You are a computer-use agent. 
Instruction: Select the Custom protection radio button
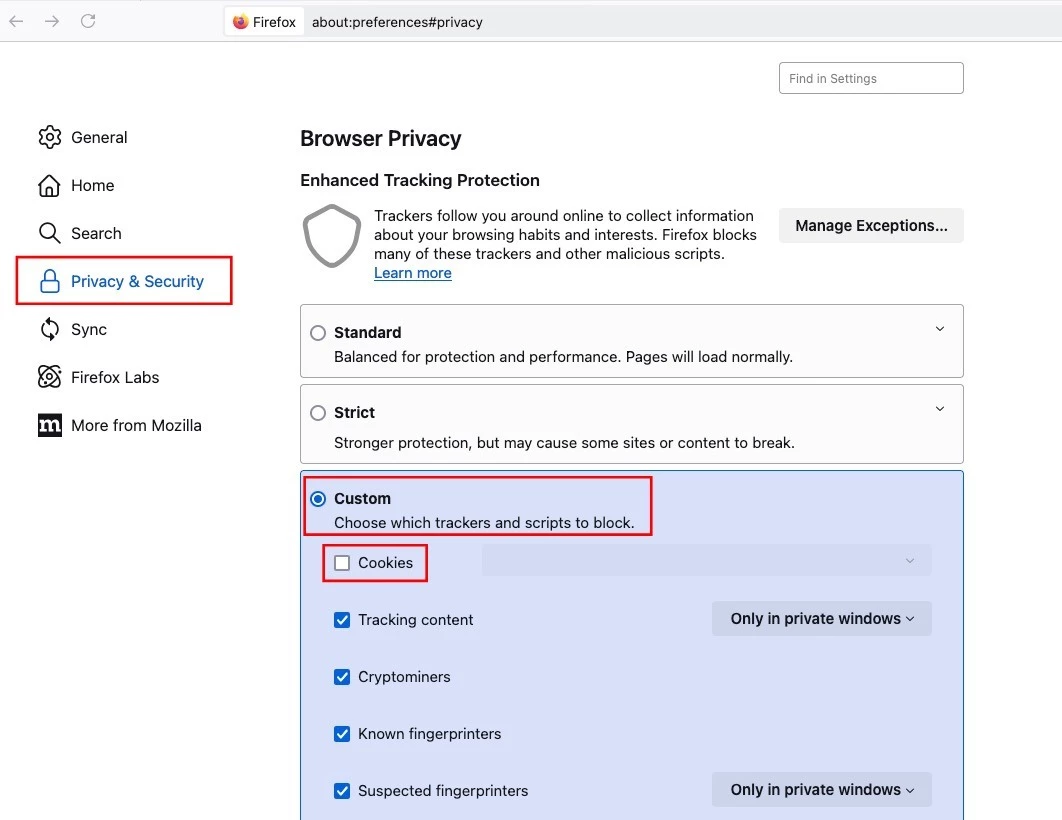(x=318, y=499)
